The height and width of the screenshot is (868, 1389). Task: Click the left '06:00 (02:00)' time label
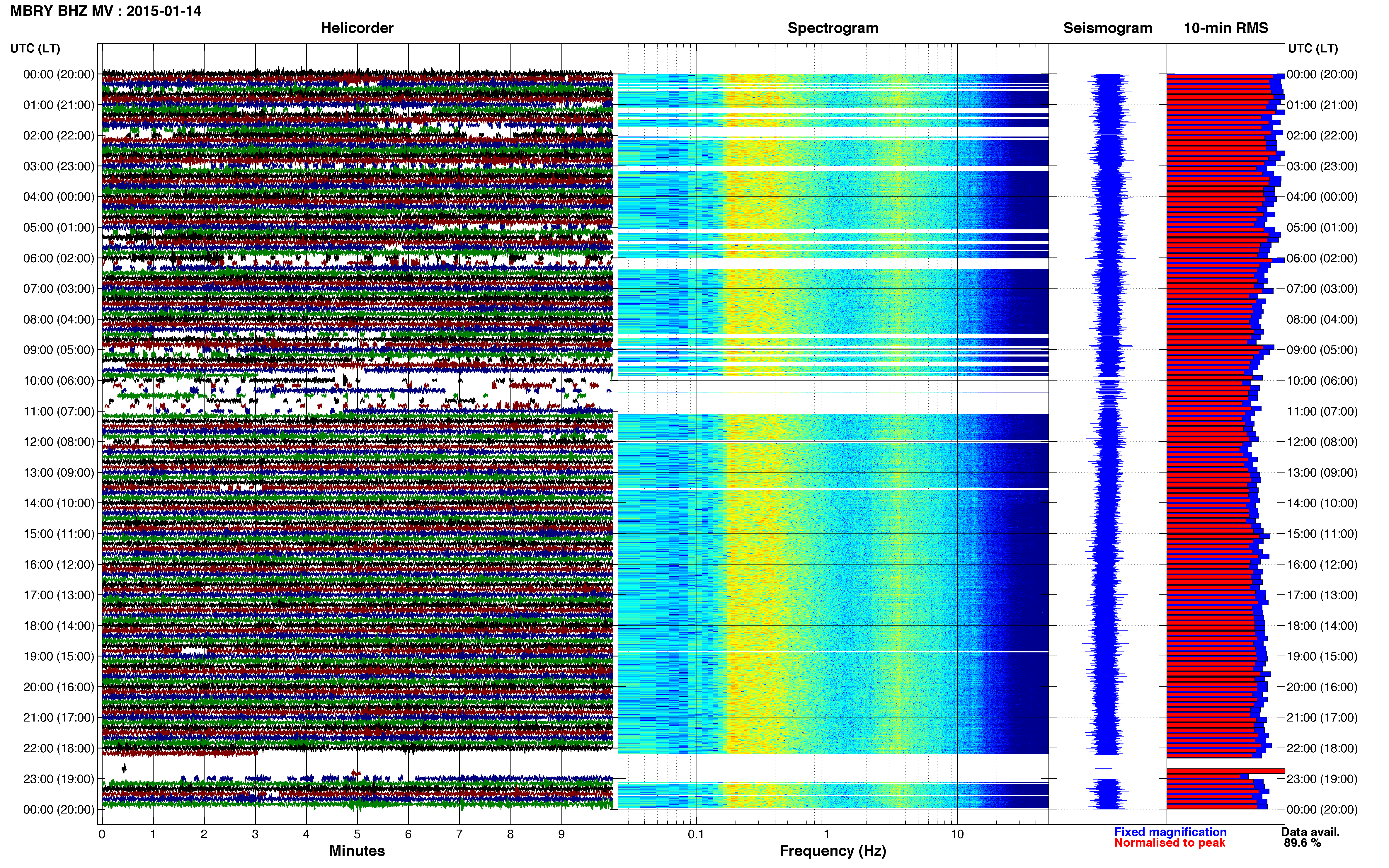pos(59,258)
